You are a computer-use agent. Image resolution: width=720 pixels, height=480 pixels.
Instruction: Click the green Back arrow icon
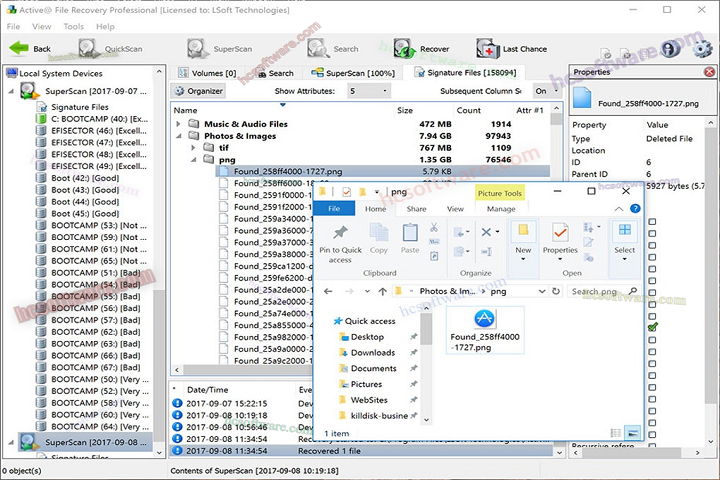click(x=19, y=48)
